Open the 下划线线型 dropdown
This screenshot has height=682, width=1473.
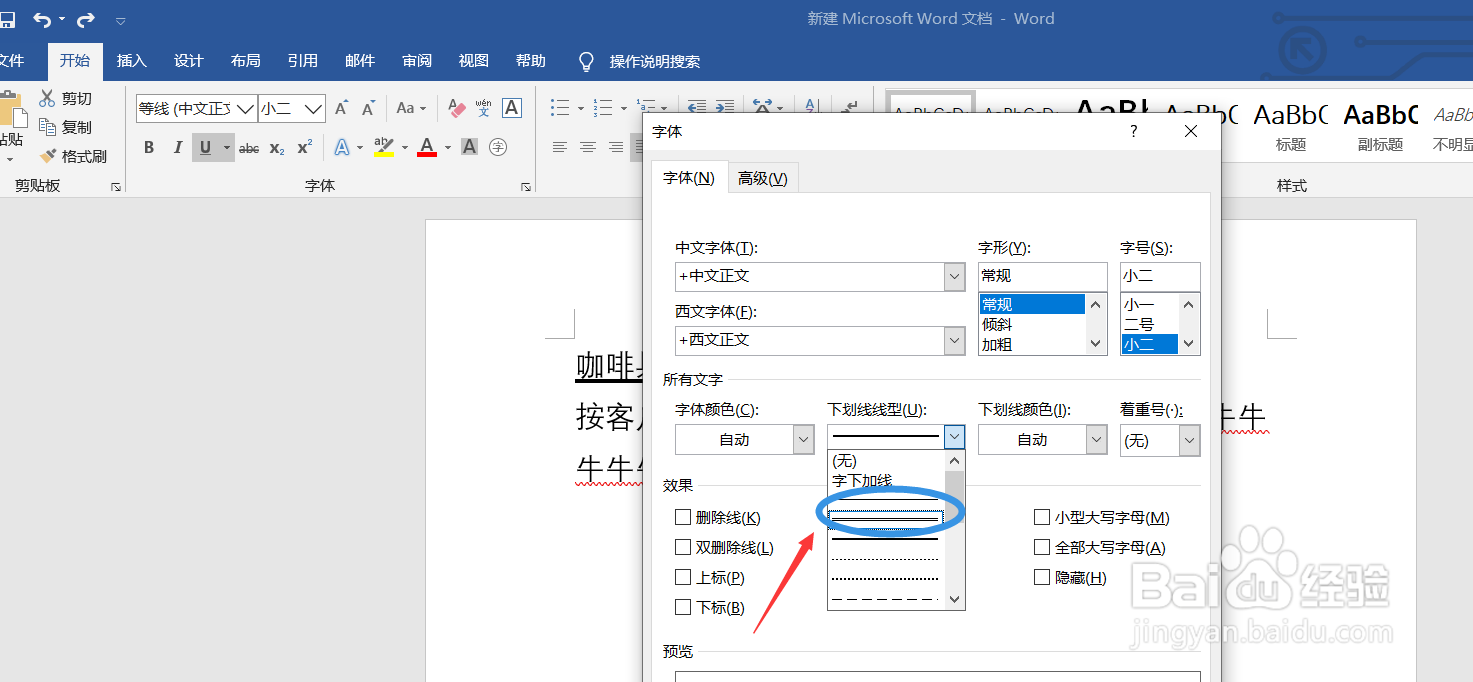coord(953,438)
